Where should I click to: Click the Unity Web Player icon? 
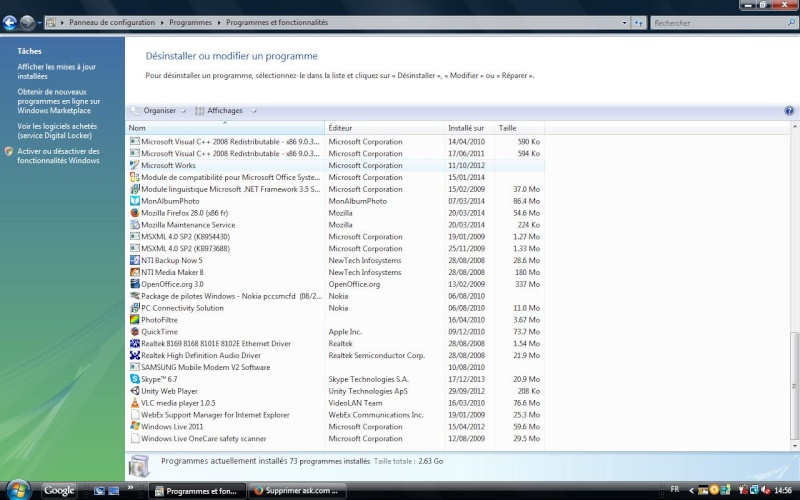coord(135,391)
